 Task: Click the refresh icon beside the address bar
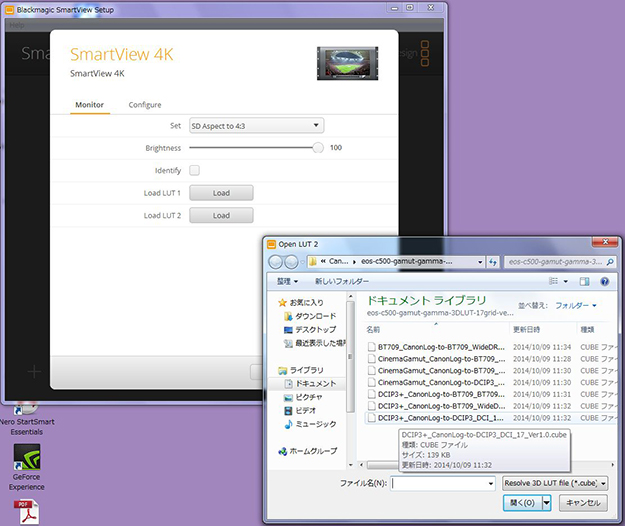point(493,261)
